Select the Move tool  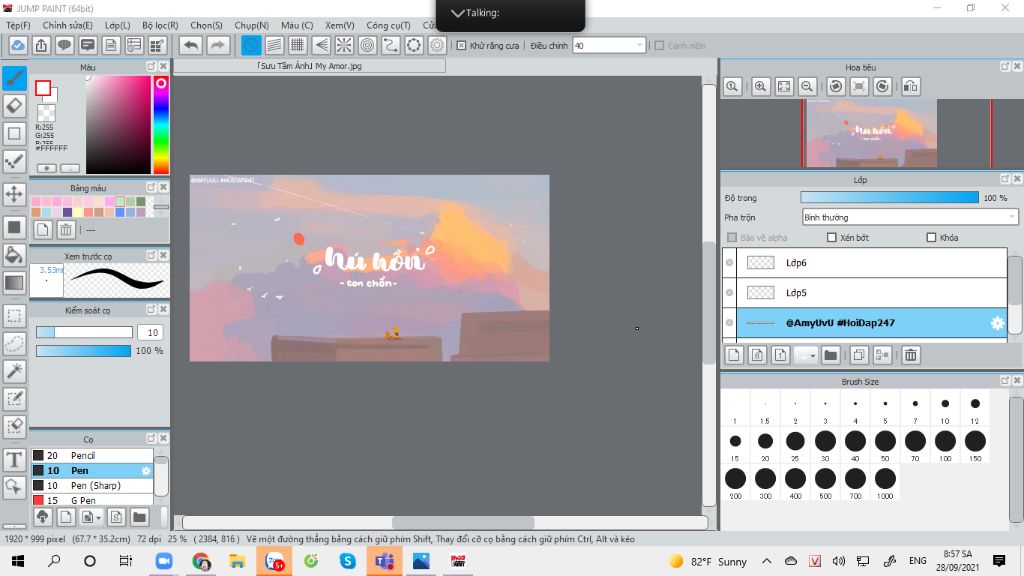coord(14,194)
